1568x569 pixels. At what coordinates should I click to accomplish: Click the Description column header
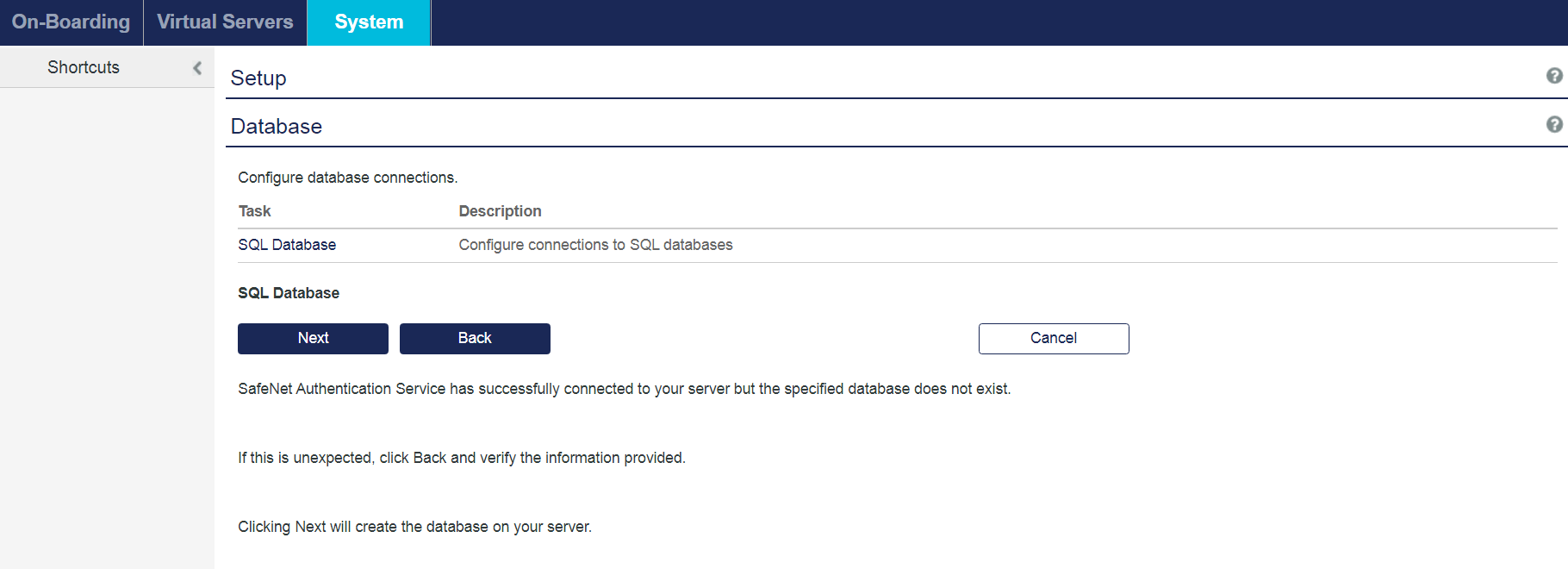[500, 211]
